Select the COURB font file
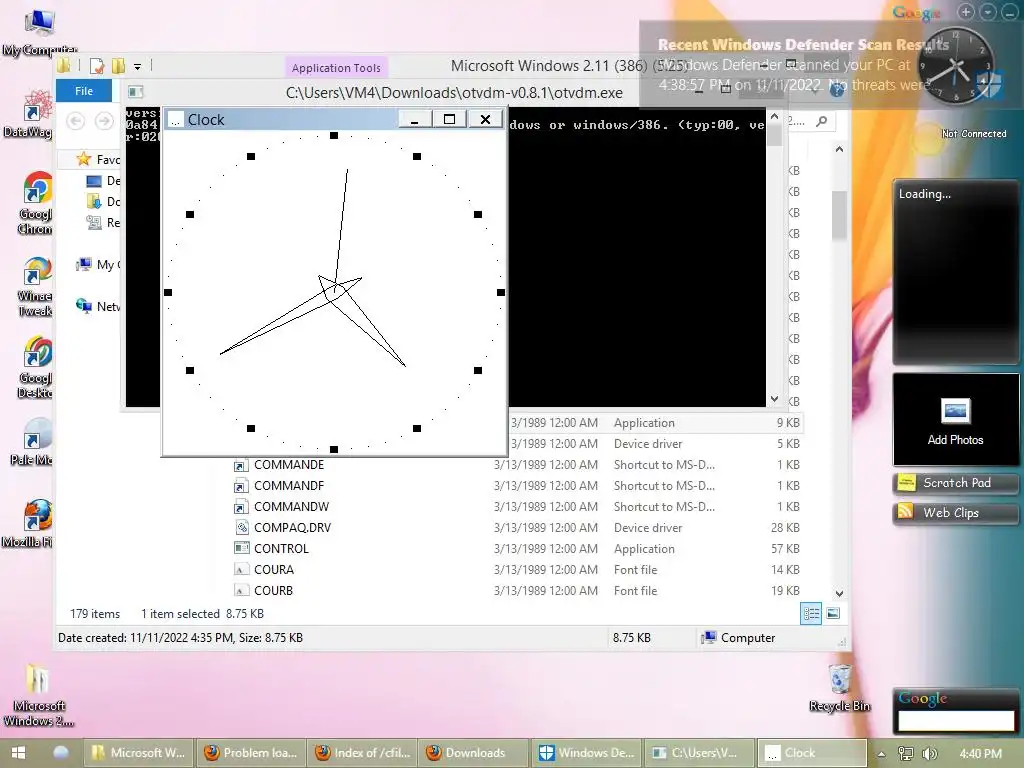This screenshot has height=768, width=1024. click(x=273, y=590)
